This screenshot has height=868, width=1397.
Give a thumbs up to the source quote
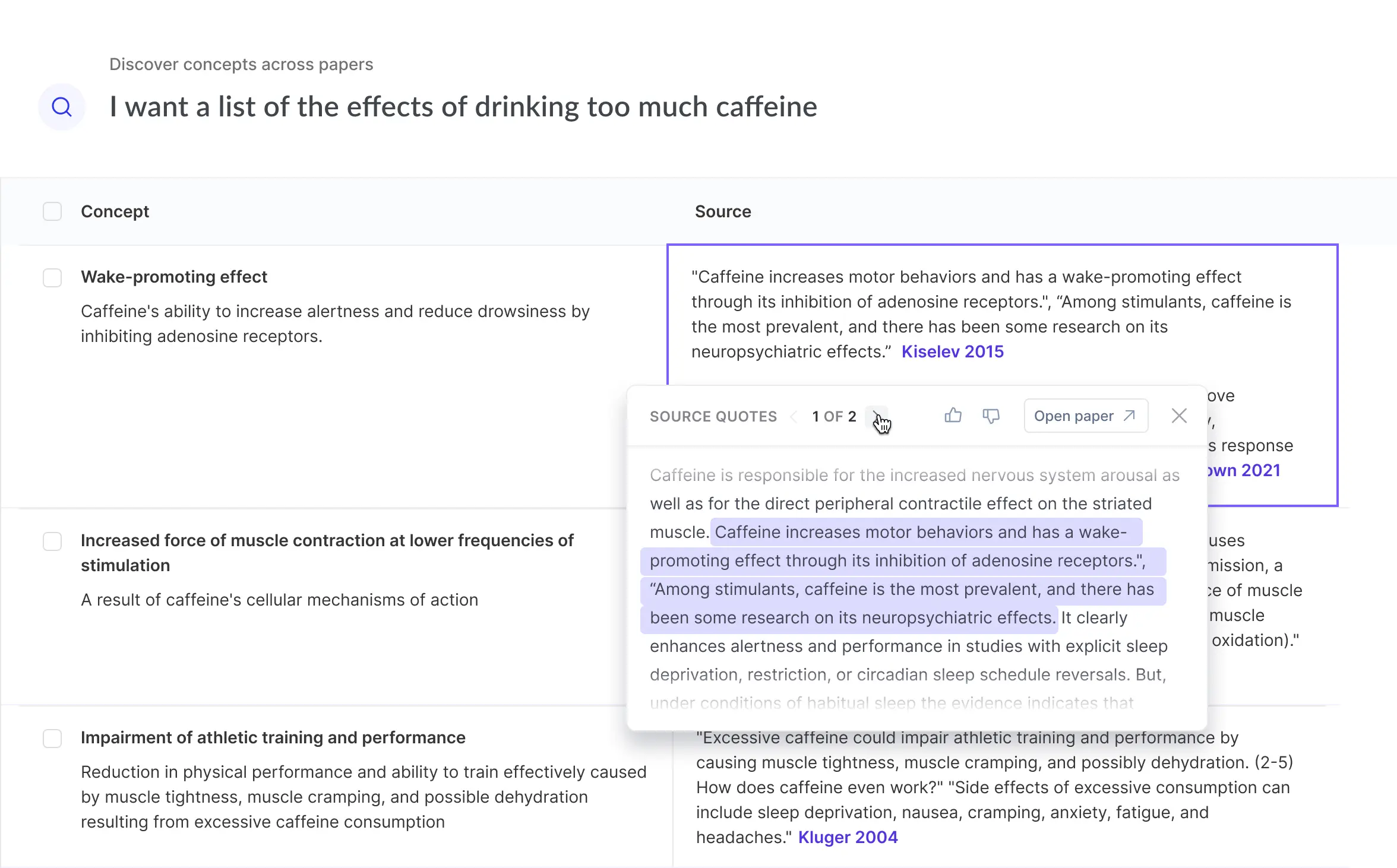tap(953, 416)
